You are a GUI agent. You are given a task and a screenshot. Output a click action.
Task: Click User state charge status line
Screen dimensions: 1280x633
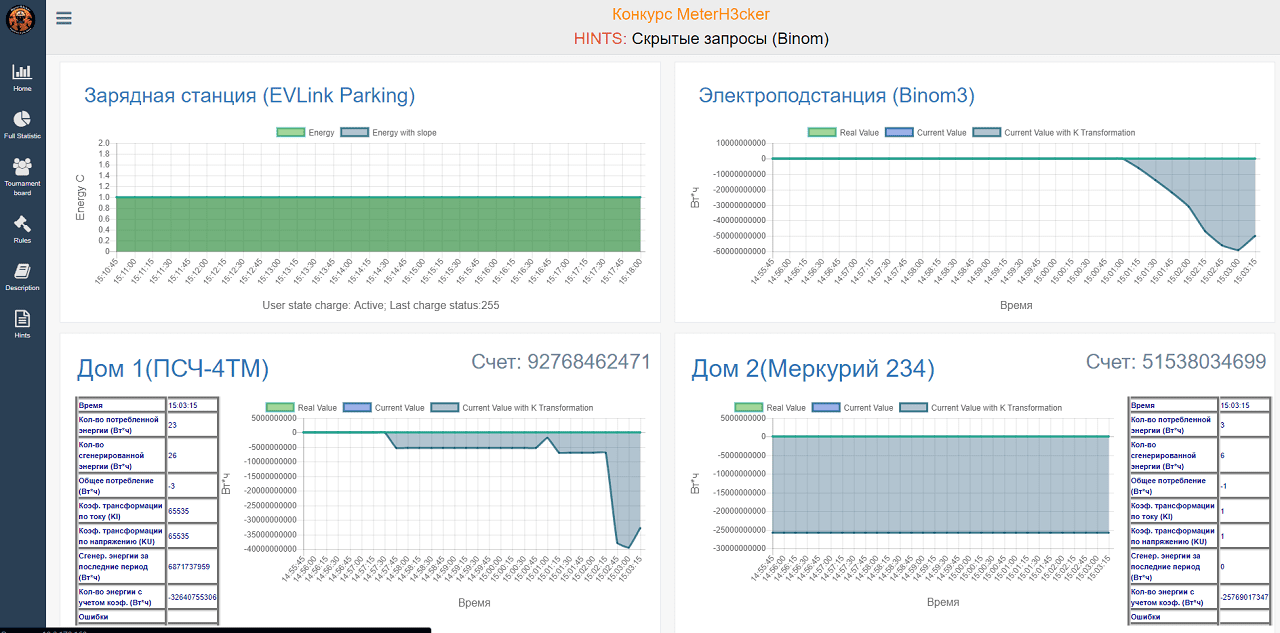pyautogui.click(x=380, y=305)
